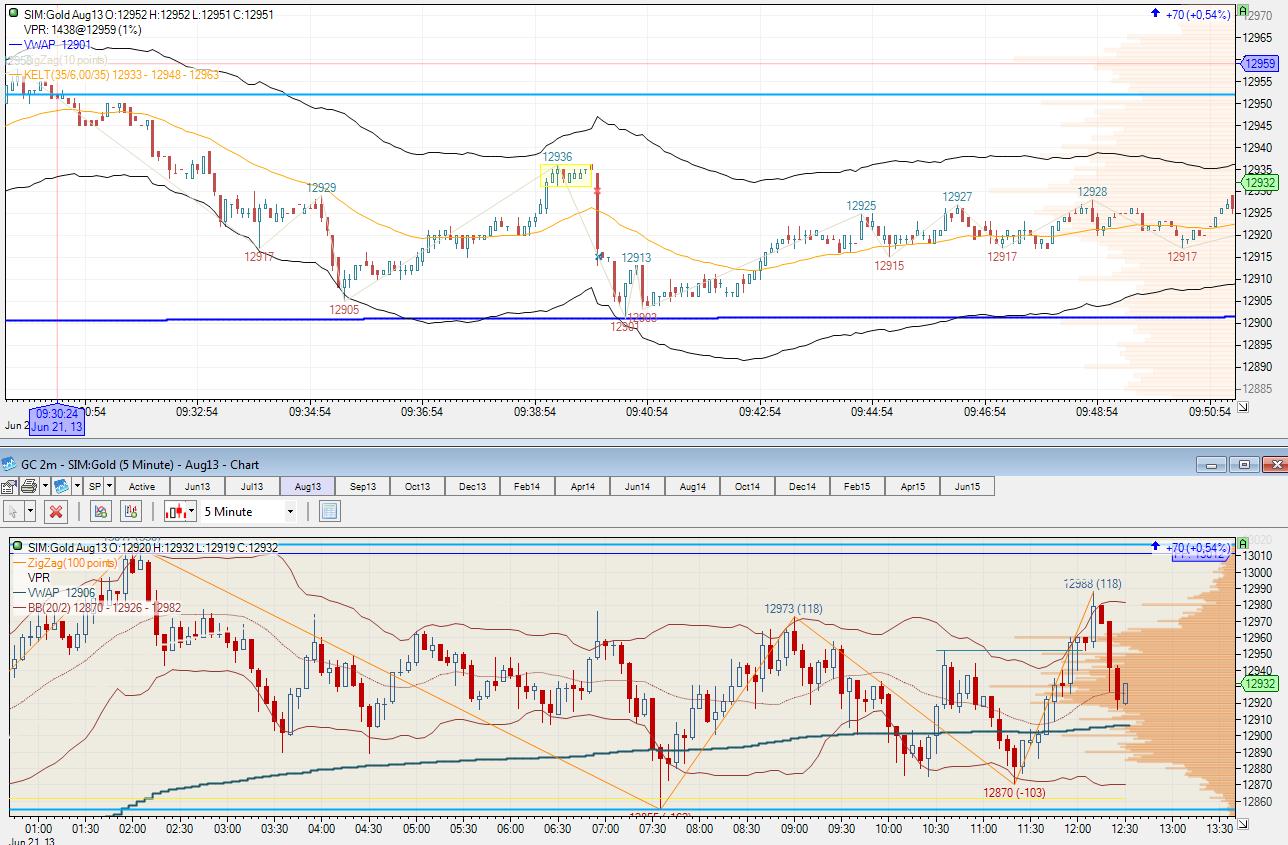This screenshot has width=1288, height=845.
Task: Click the 12973 (118) zigzag label
Action: [x=794, y=609]
